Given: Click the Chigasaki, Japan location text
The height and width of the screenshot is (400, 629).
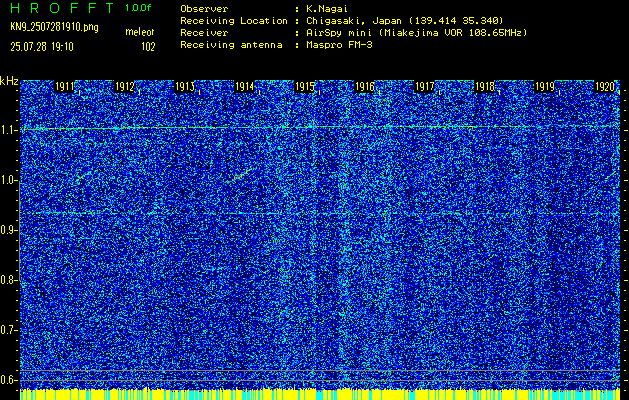Looking at the screenshot, I should click(x=404, y=21).
